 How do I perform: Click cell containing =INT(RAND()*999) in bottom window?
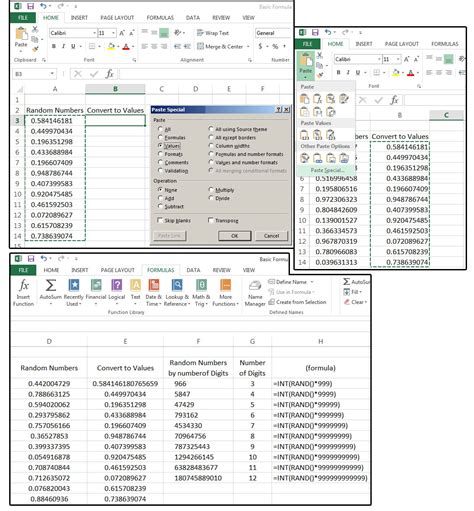point(320,384)
